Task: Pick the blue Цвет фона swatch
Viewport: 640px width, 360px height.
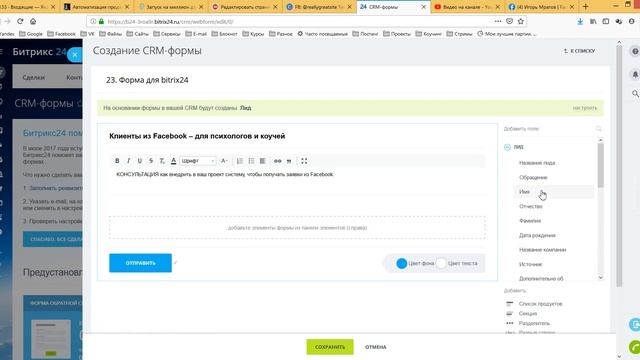Action: click(x=402, y=263)
